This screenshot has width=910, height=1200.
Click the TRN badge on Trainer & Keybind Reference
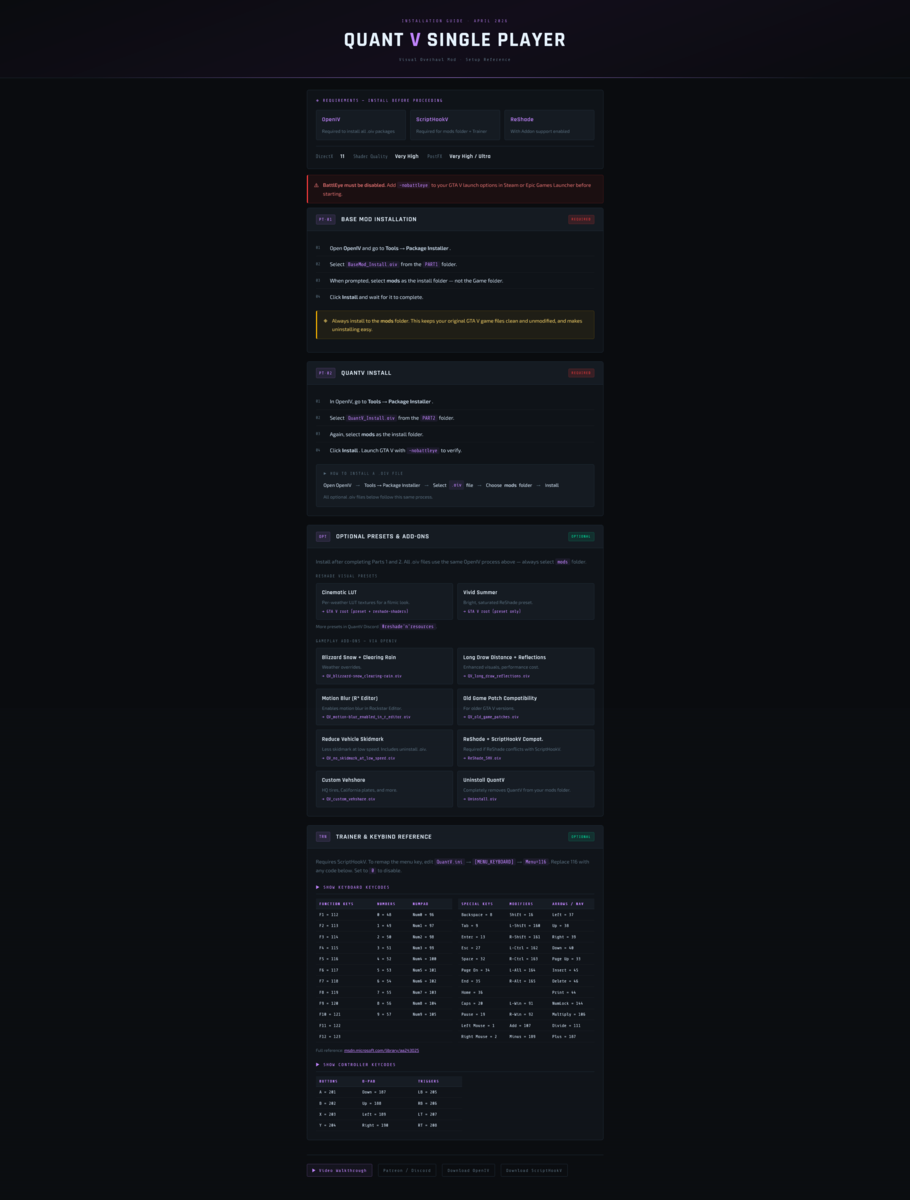pos(323,837)
